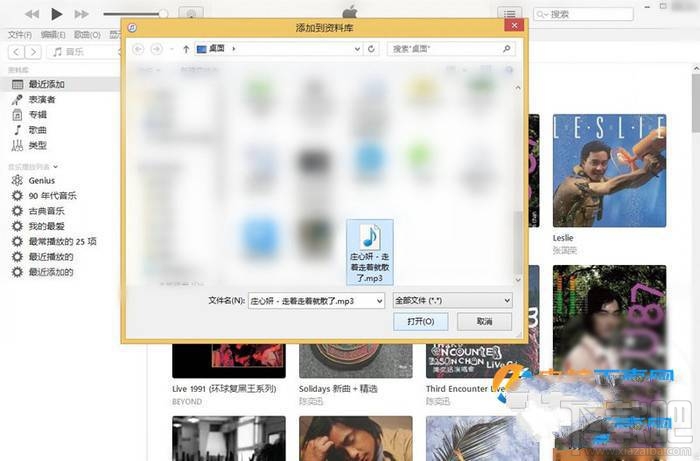
Task: Click the dialog search magnifier icon
Action: [507, 49]
